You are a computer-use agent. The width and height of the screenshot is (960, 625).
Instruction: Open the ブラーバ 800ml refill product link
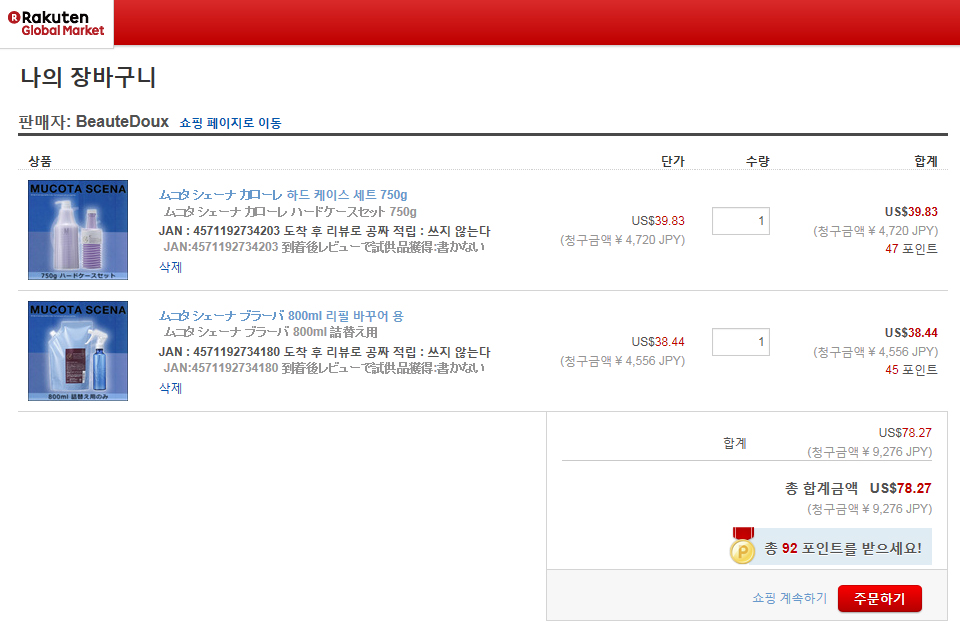pos(281,316)
